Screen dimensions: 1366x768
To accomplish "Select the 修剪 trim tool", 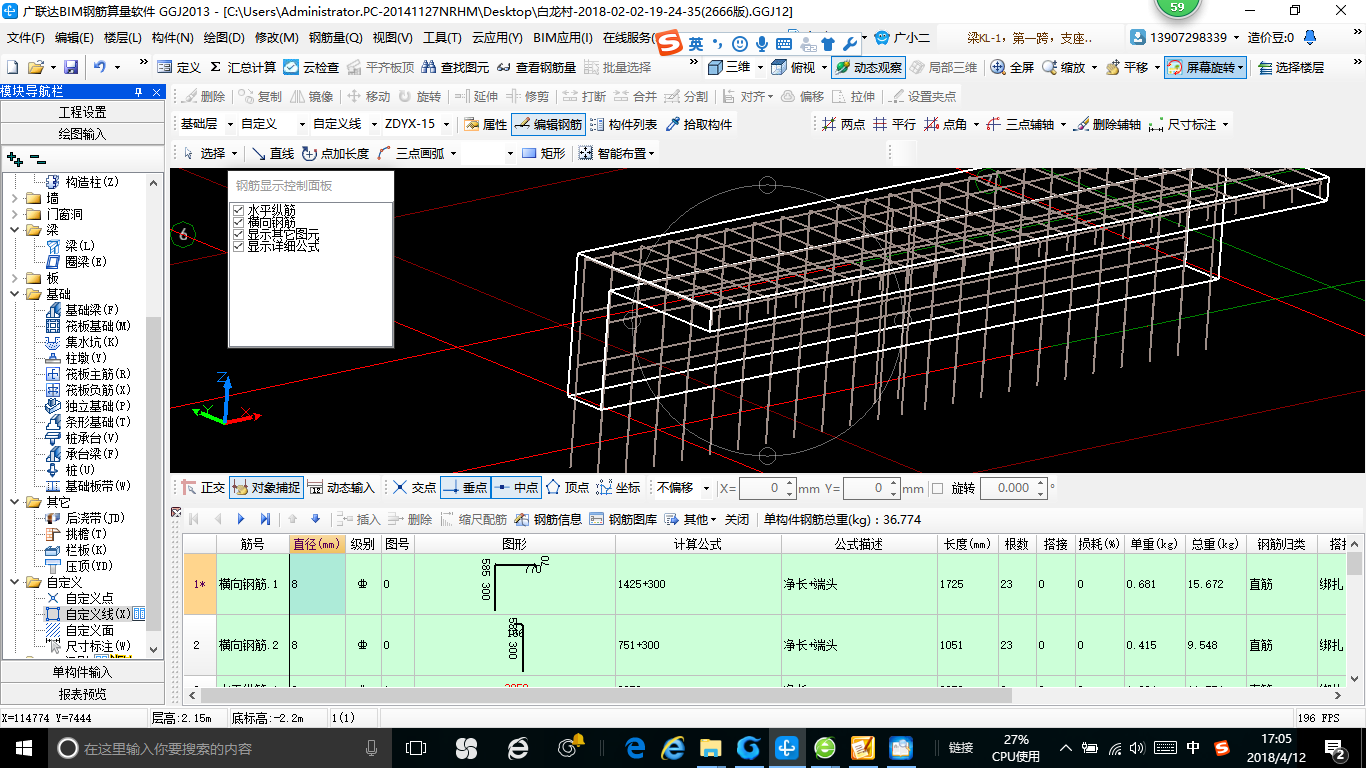I will click(x=527, y=96).
